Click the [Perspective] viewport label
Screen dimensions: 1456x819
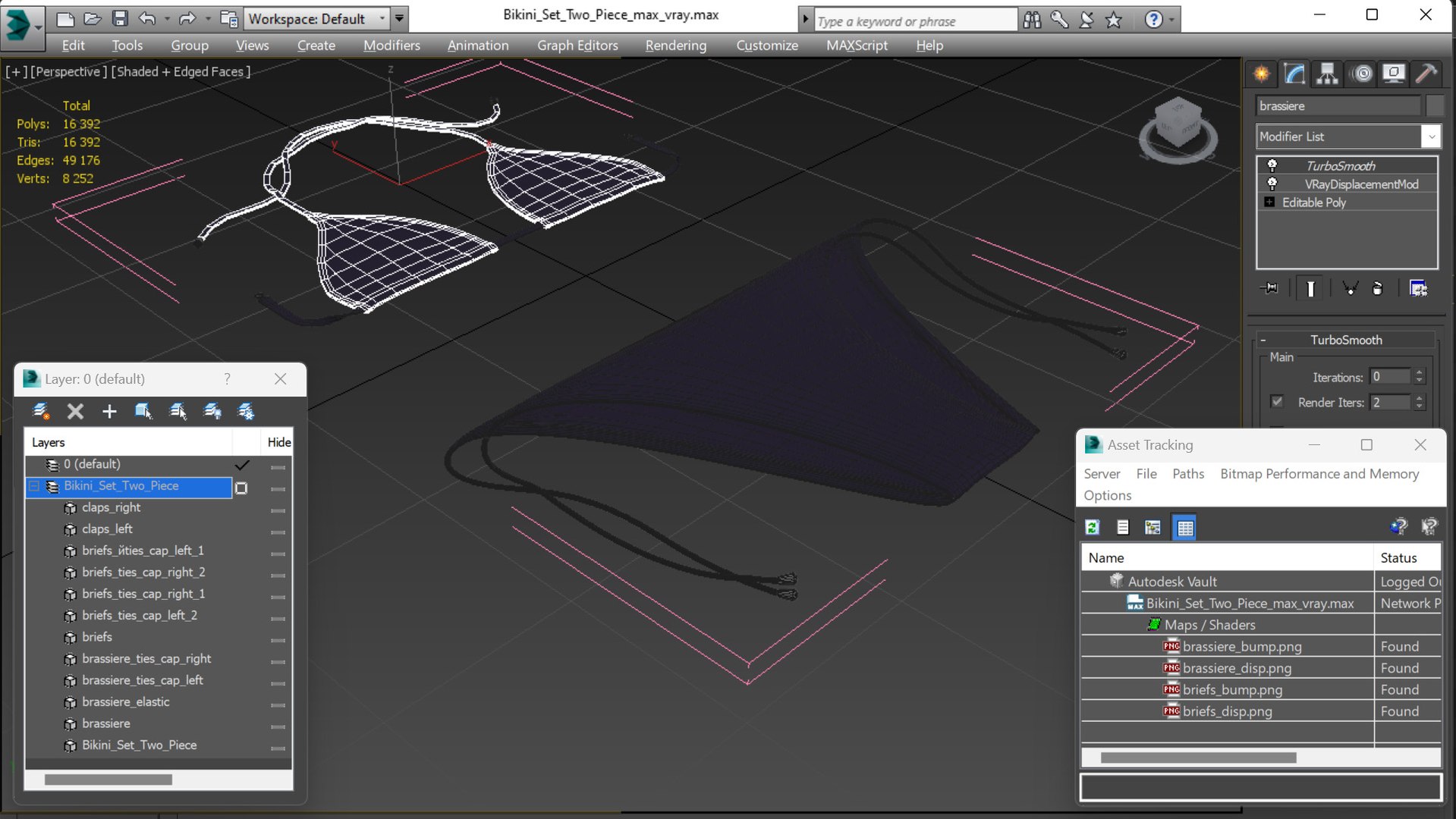(x=68, y=71)
